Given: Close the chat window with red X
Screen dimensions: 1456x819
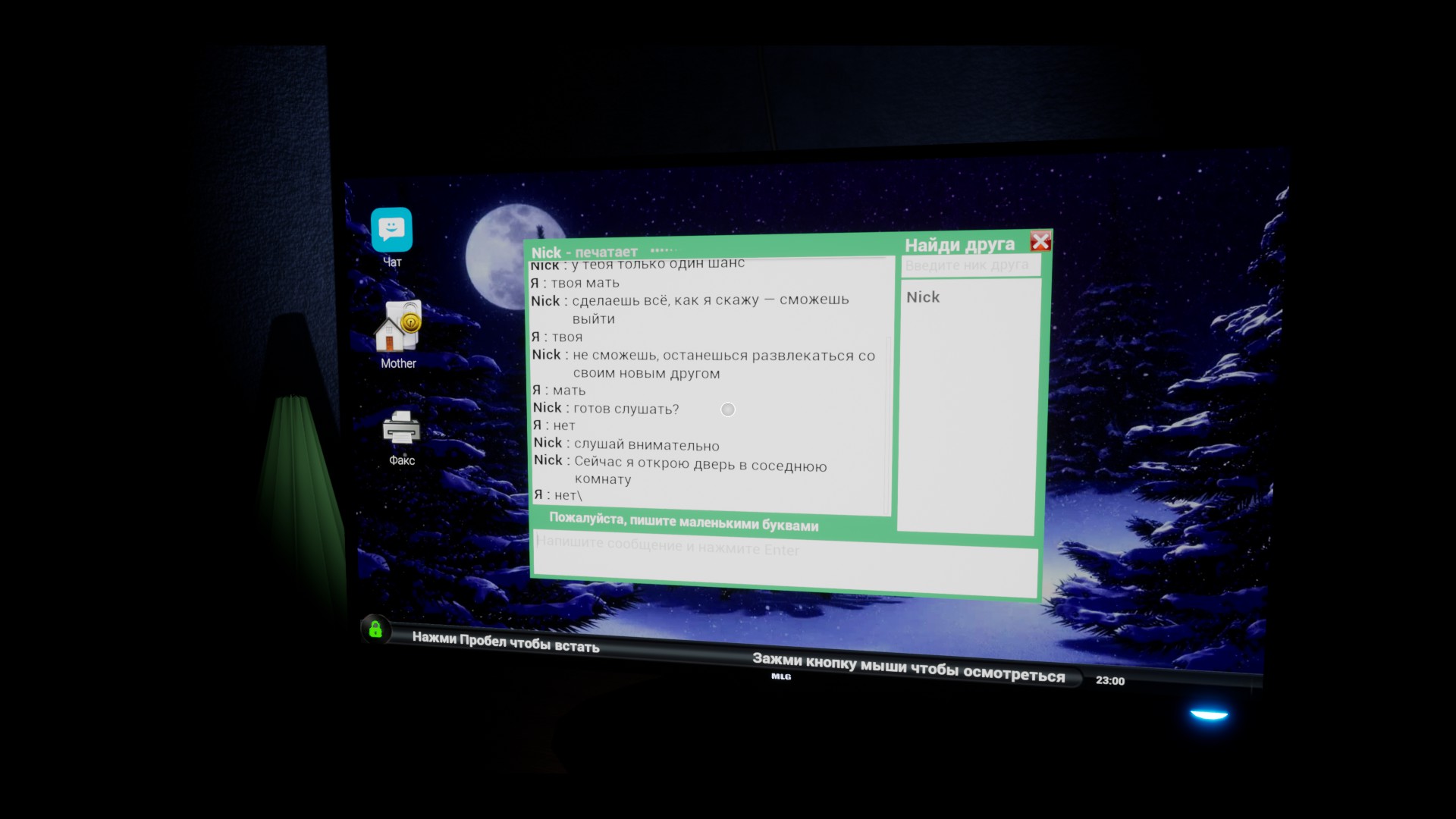Looking at the screenshot, I should 1040,241.
